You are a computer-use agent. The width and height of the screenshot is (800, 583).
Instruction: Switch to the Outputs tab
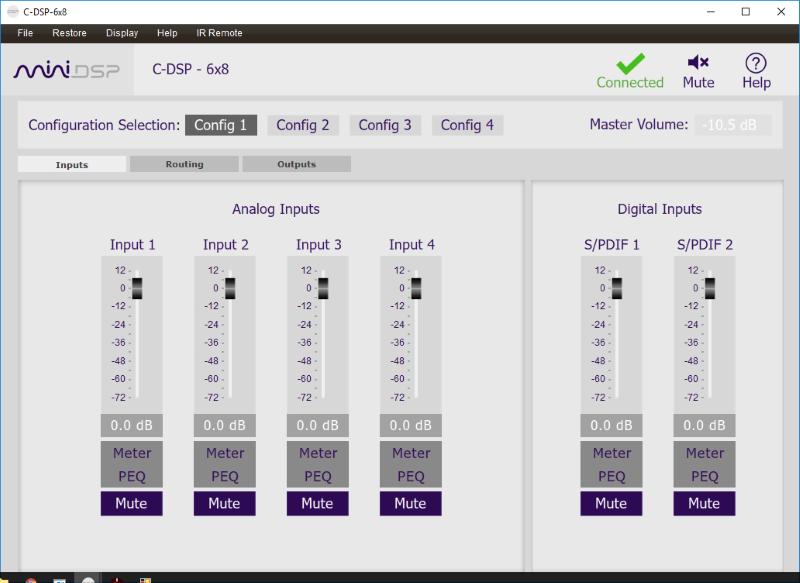(296, 164)
